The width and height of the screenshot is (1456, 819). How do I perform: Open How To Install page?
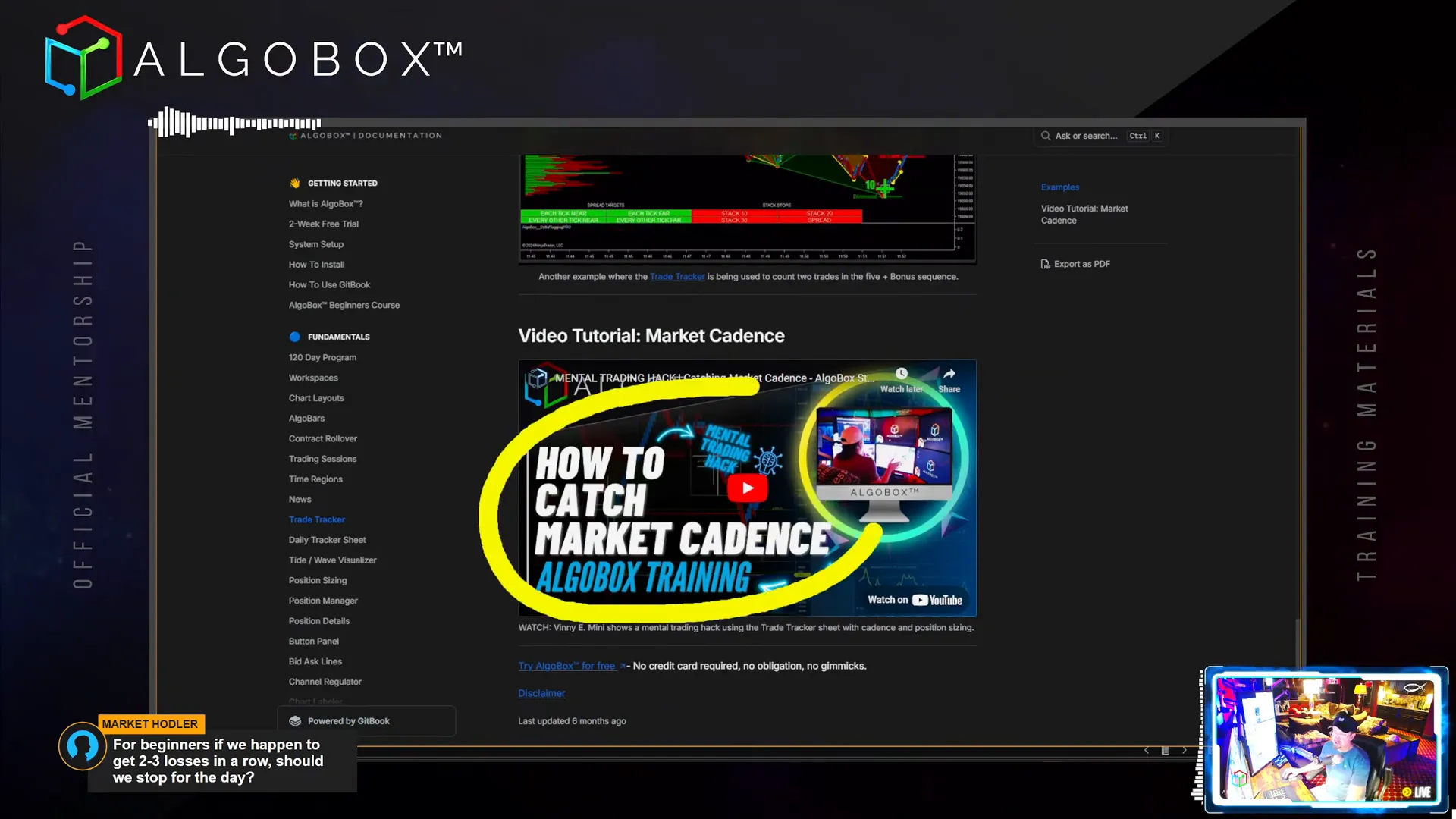(316, 265)
